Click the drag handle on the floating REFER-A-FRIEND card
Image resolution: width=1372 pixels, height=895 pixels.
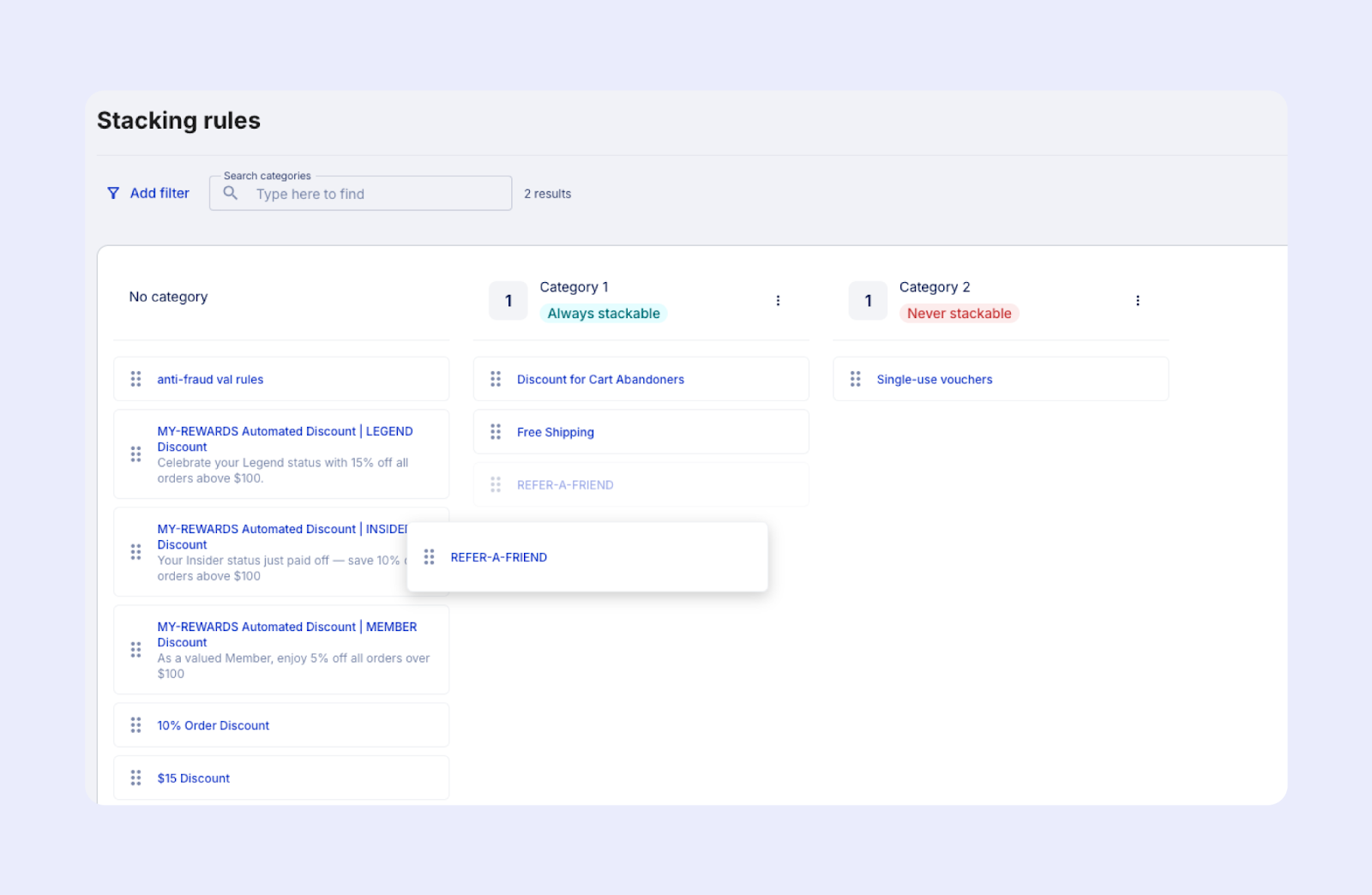[x=429, y=556]
